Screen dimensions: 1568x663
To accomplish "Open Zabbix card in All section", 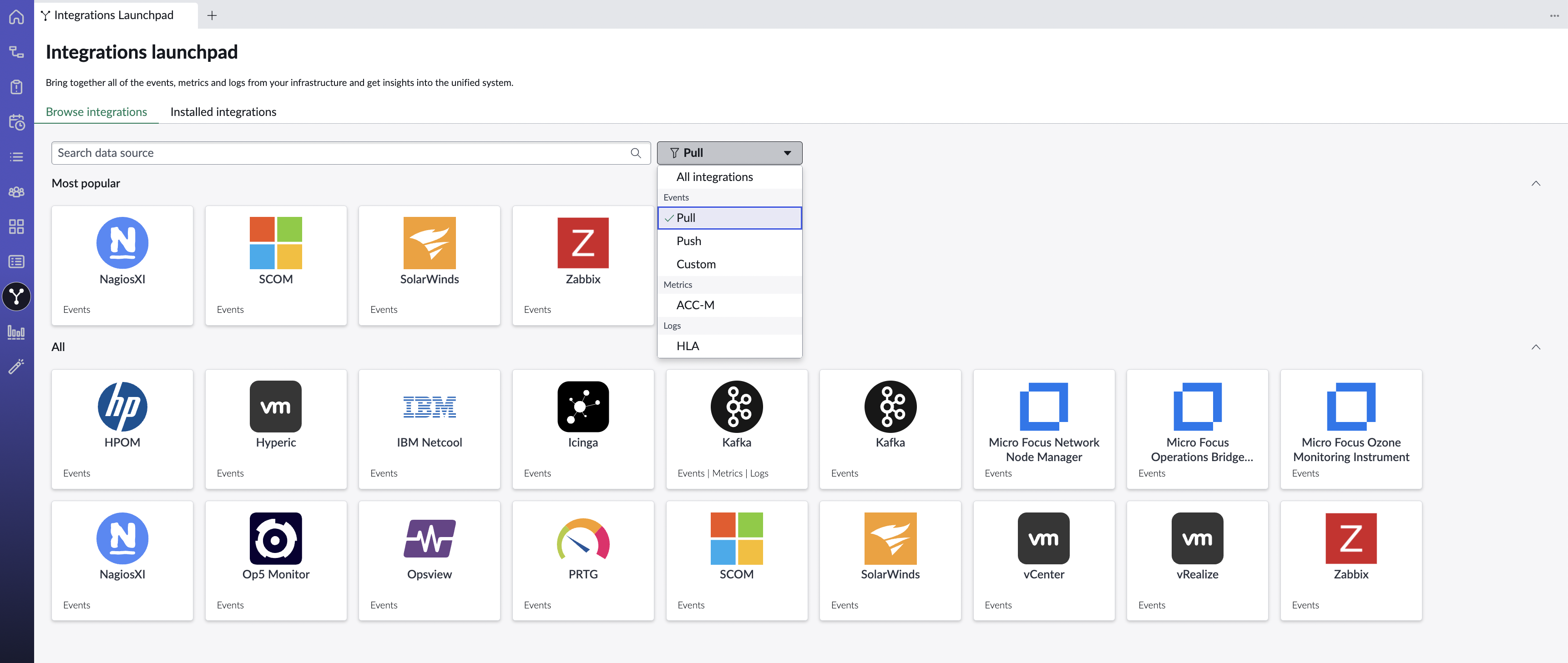I will click(1351, 561).
